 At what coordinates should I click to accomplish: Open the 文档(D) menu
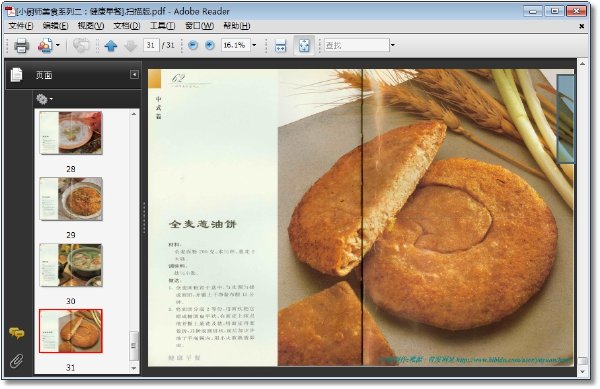point(127,26)
